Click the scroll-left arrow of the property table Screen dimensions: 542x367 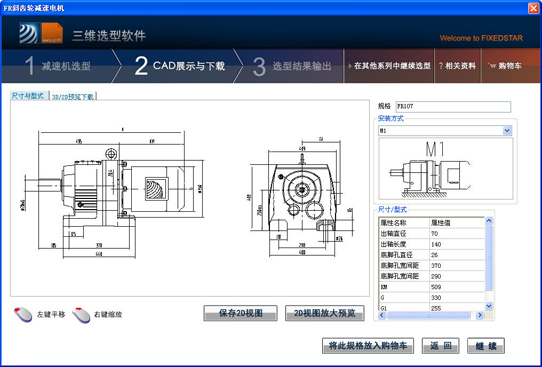(382, 315)
